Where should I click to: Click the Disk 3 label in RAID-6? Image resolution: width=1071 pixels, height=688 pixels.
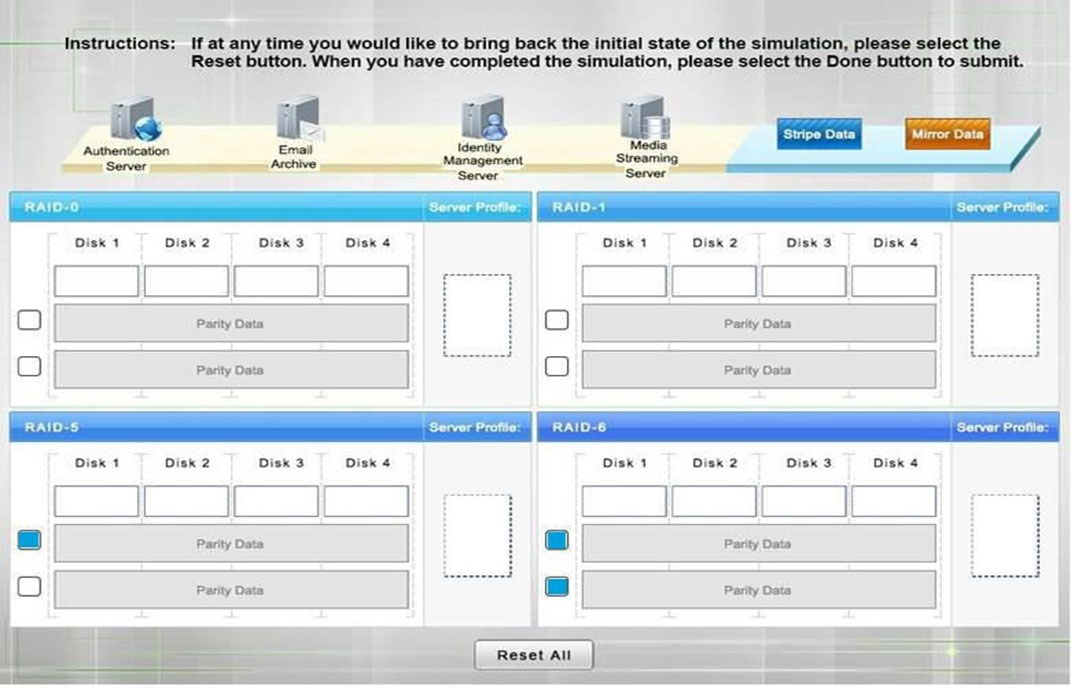coord(809,463)
